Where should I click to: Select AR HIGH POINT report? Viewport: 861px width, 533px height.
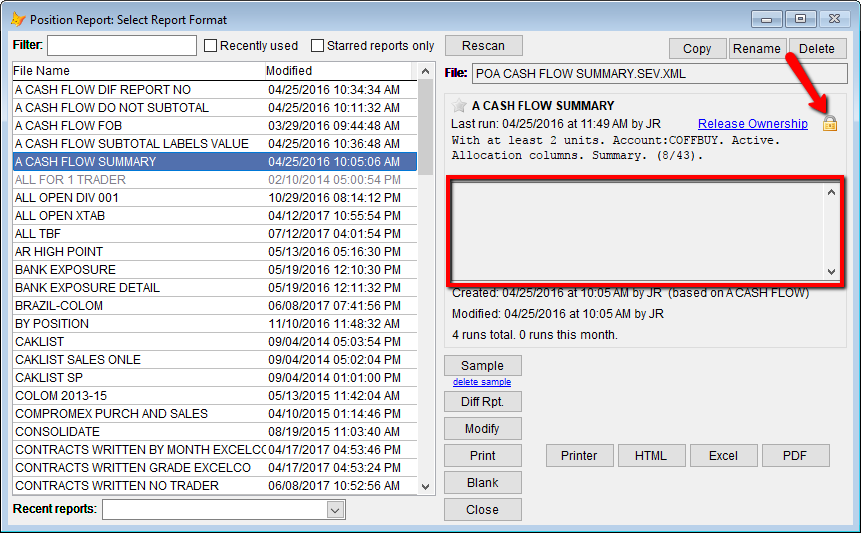pos(215,252)
